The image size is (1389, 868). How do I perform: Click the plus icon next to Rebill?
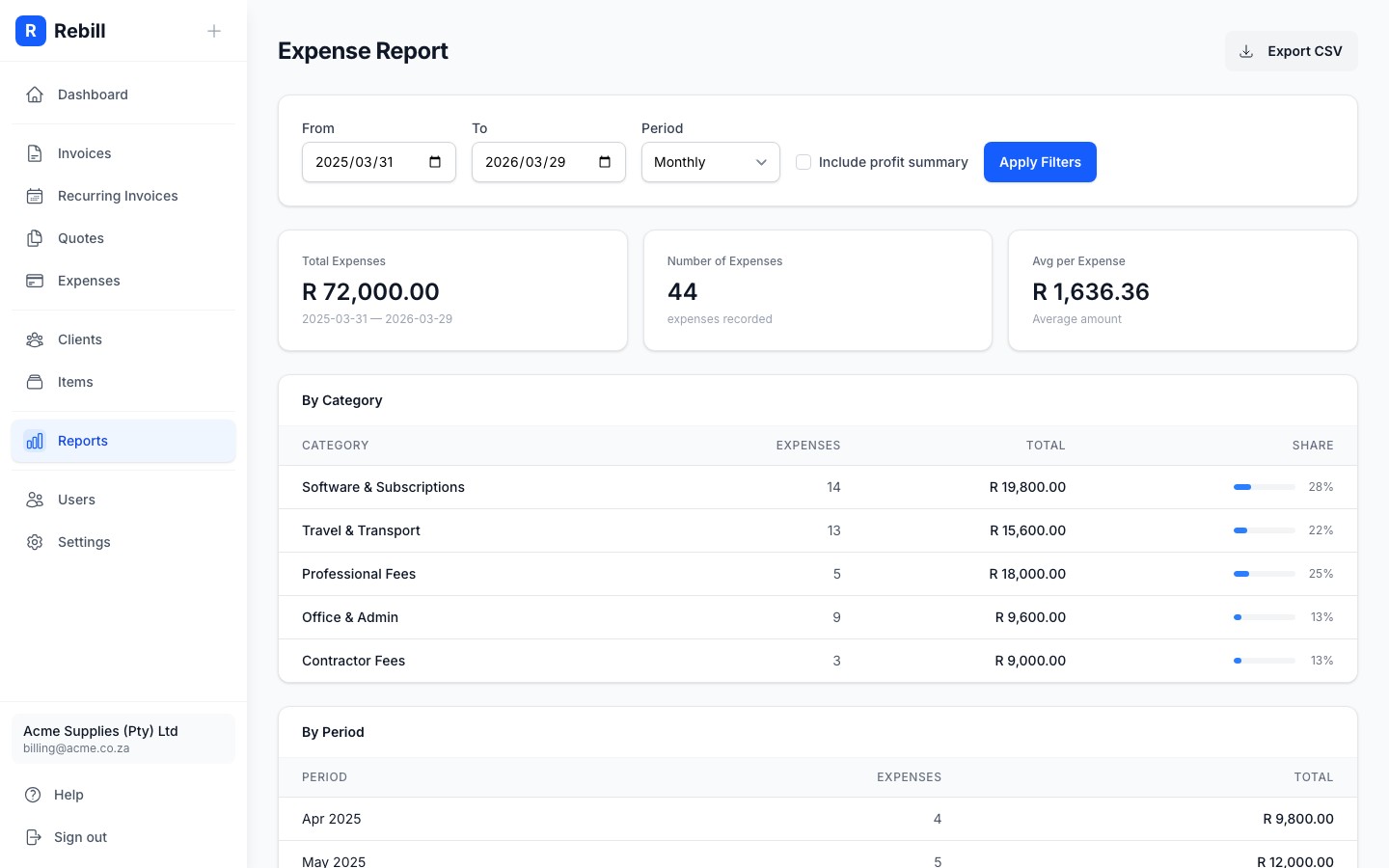(x=213, y=30)
